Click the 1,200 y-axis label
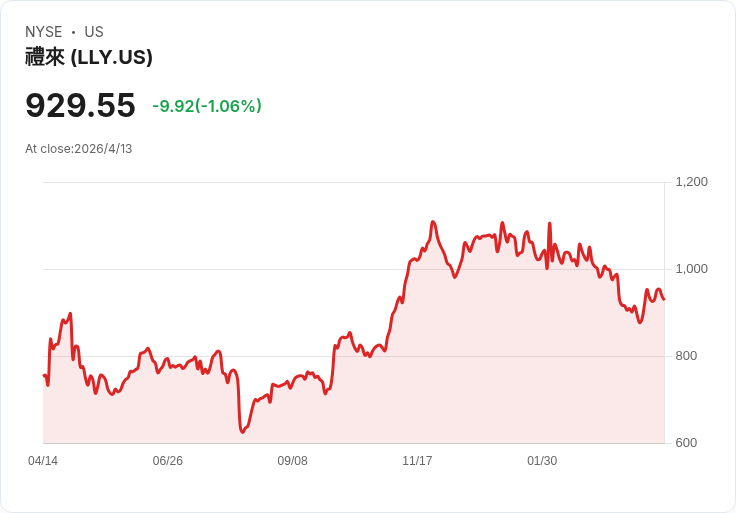 pyautogui.click(x=691, y=182)
